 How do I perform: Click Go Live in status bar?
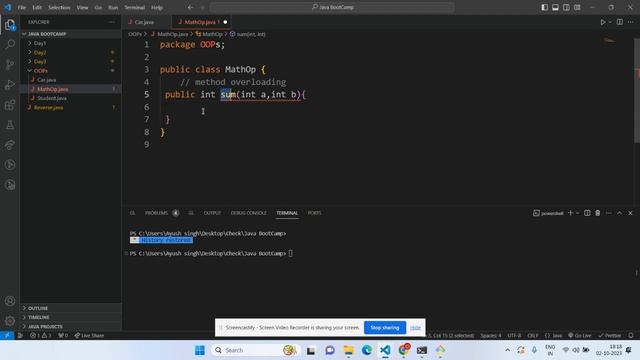pyautogui.click(x=580, y=336)
